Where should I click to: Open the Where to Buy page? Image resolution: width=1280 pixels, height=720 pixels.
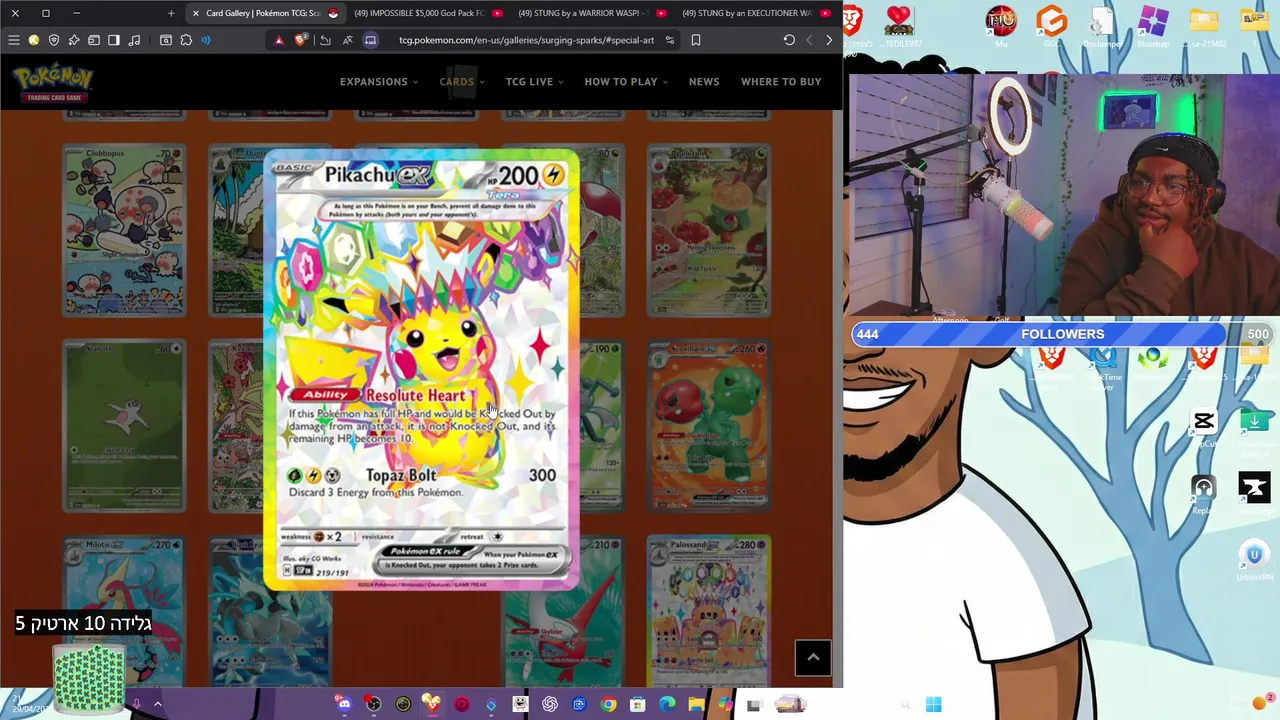pos(781,82)
